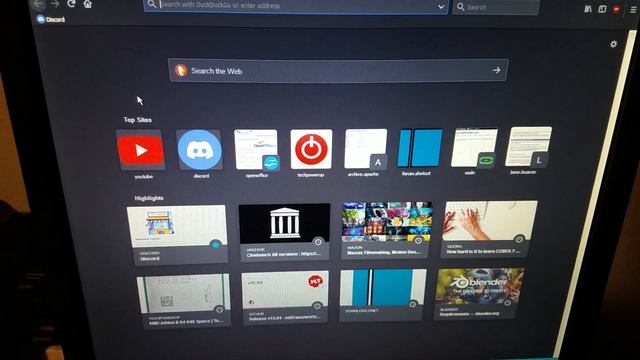
Task: Open the hamburger application menu
Action: point(633,10)
